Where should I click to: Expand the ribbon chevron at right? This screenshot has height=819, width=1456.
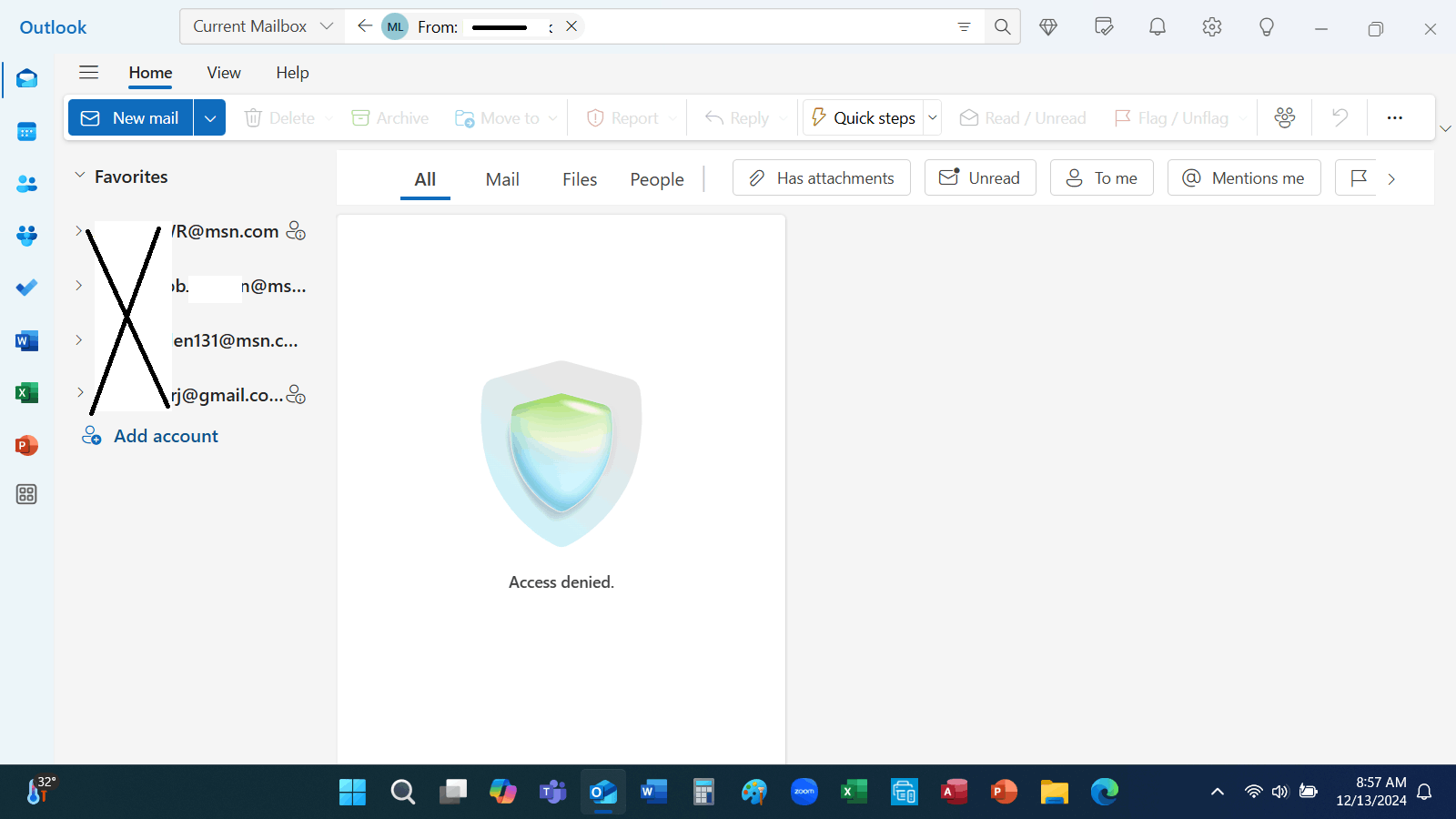coord(1445,128)
